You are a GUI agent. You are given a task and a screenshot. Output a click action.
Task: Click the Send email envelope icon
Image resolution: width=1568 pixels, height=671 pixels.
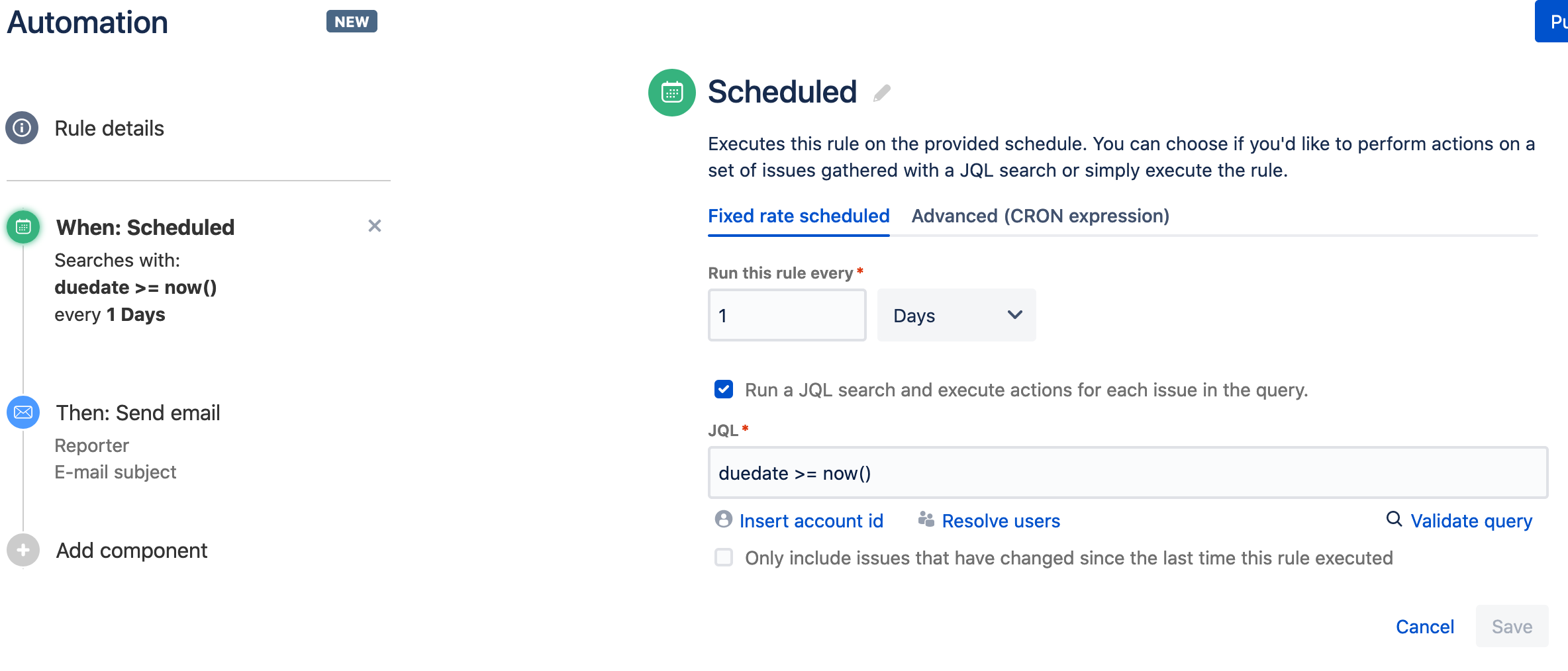coord(23,412)
